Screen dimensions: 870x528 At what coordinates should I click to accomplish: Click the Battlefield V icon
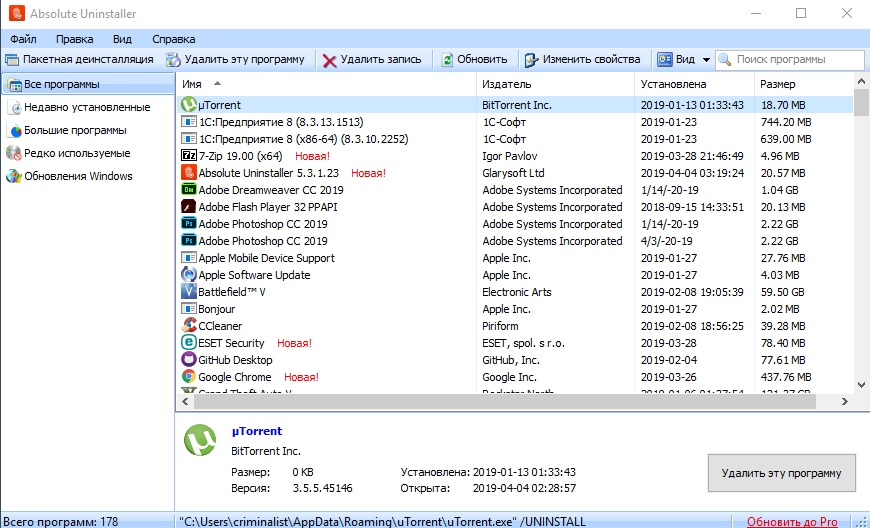[x=189, y=292]
